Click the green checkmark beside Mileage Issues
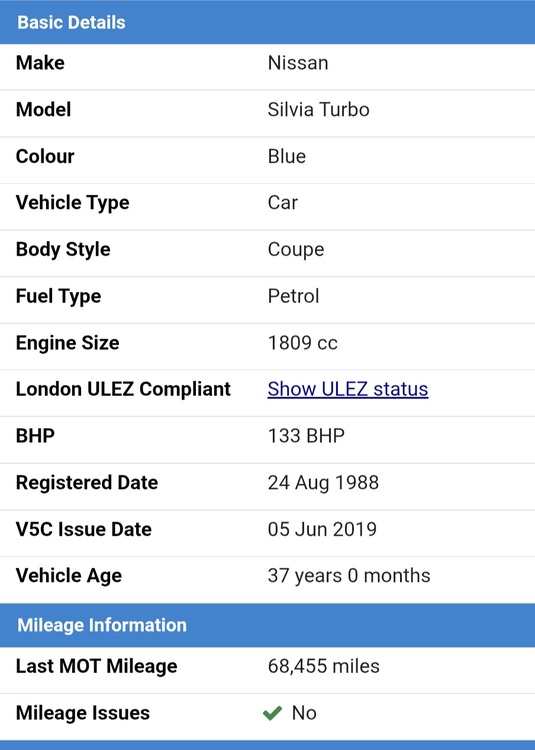Image resolution: width=535 pixels, height=750 pixels. pyautogui.click(x=273, y=713)
